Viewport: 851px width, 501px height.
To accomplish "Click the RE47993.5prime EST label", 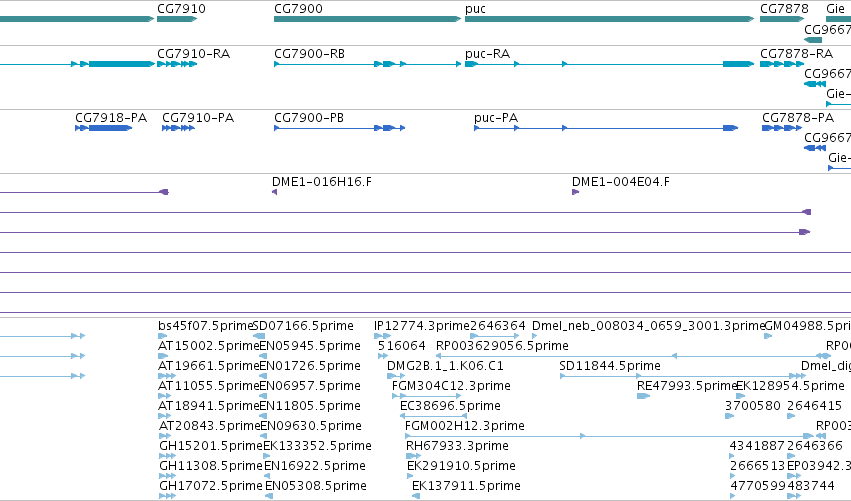I will 687,386.
